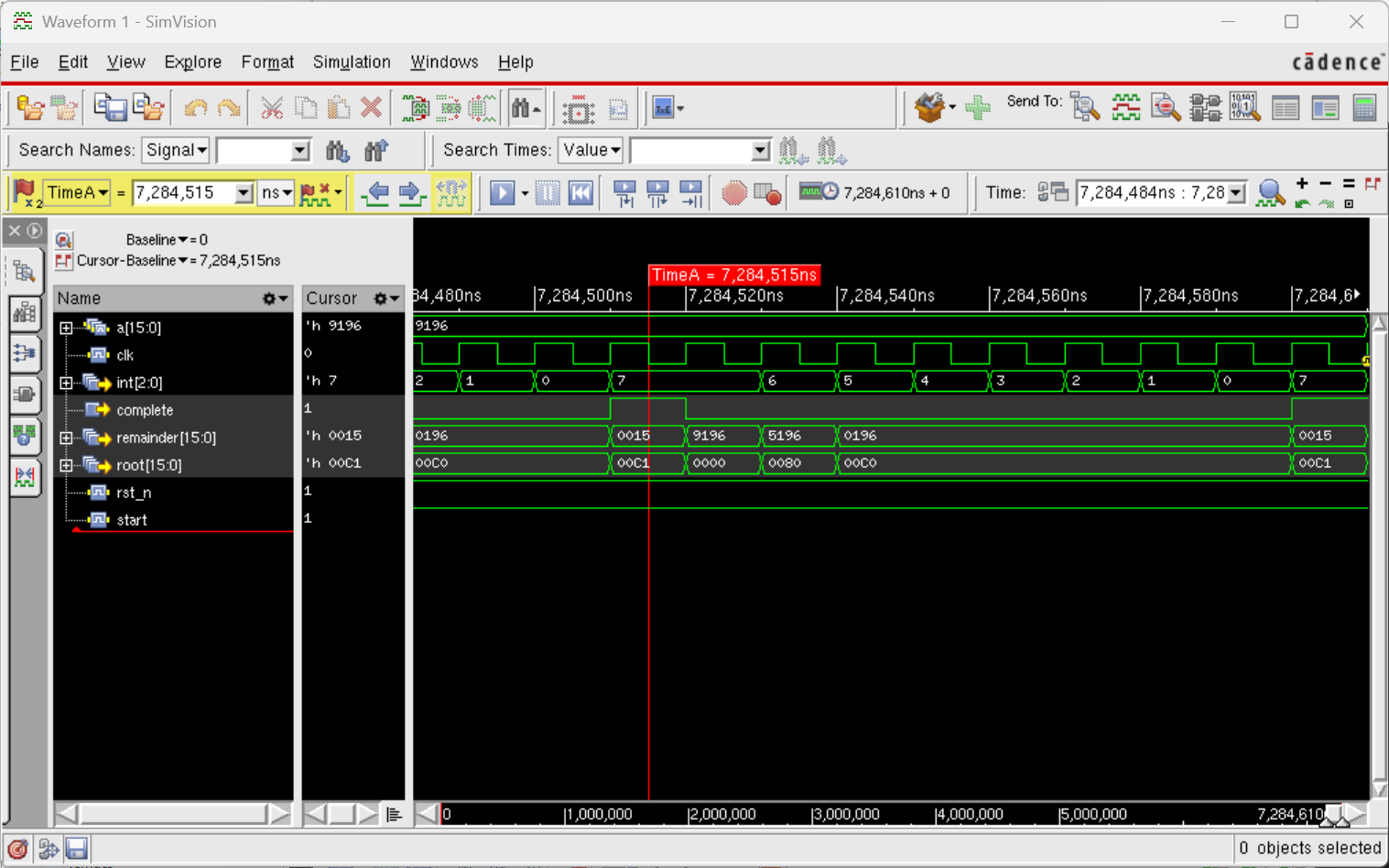
Task: Click the zoom in plus icon
Action: point(1302,184)
